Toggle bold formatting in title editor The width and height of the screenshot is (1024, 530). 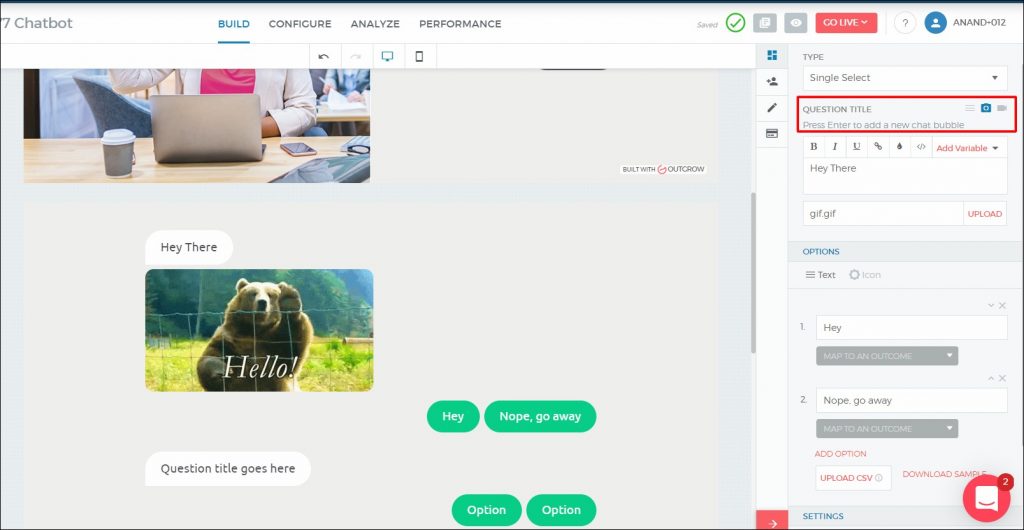click(x=814, y=147)
